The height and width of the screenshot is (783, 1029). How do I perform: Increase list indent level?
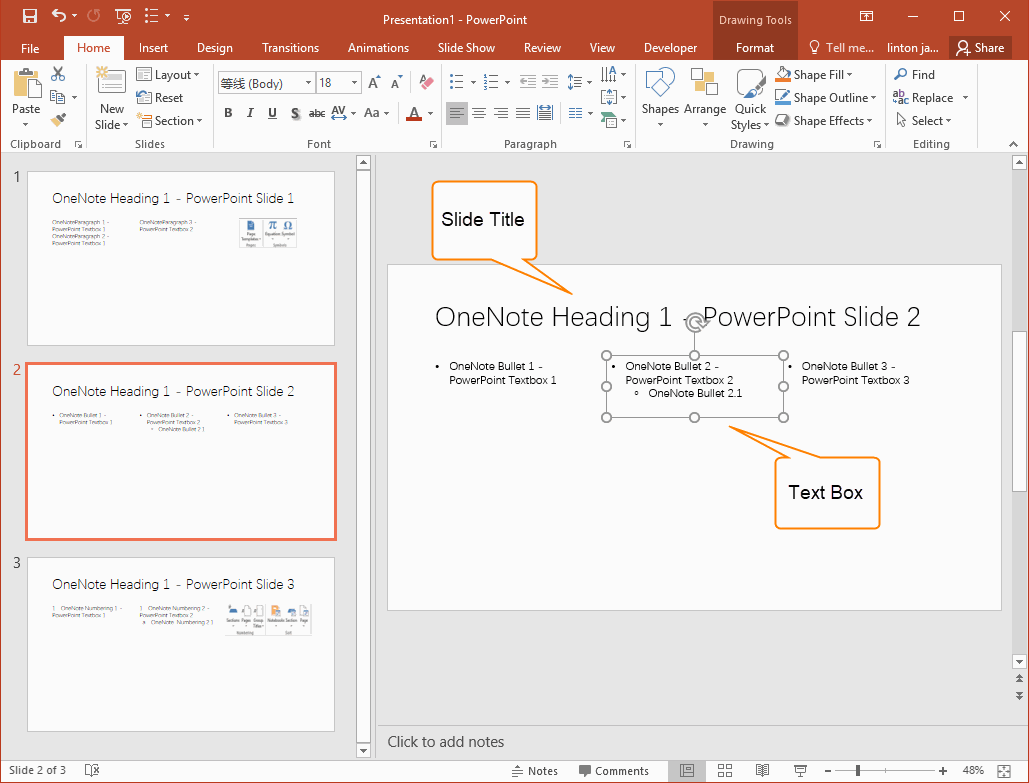(550, 82)
